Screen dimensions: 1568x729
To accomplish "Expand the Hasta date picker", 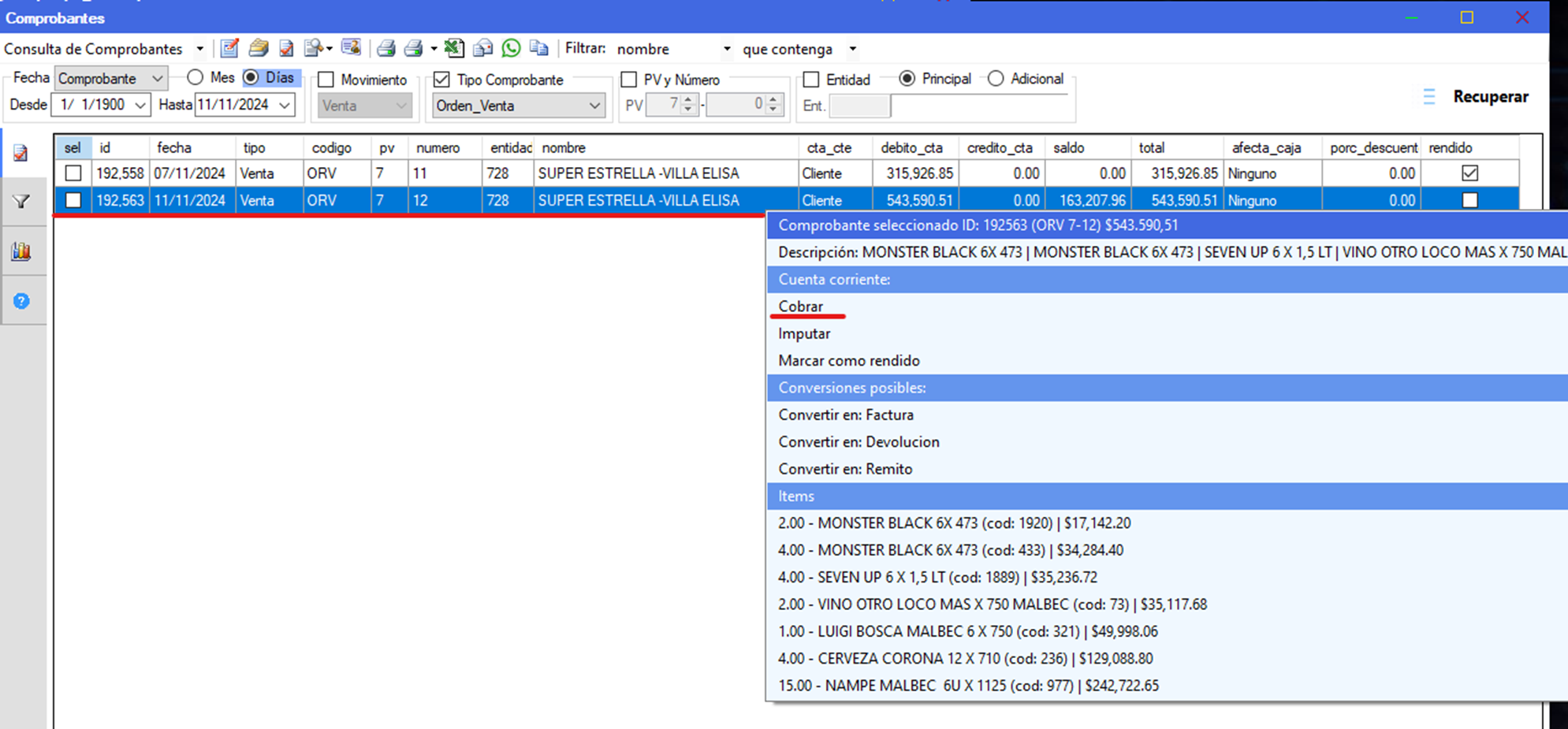I will (x=285, y=105).
